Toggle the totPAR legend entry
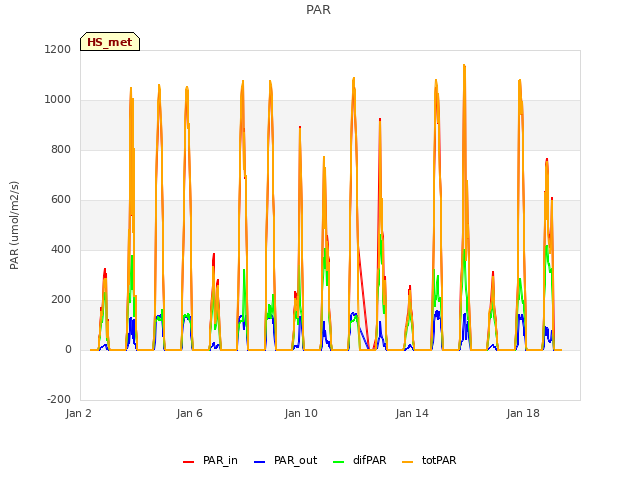 point(429,460)
